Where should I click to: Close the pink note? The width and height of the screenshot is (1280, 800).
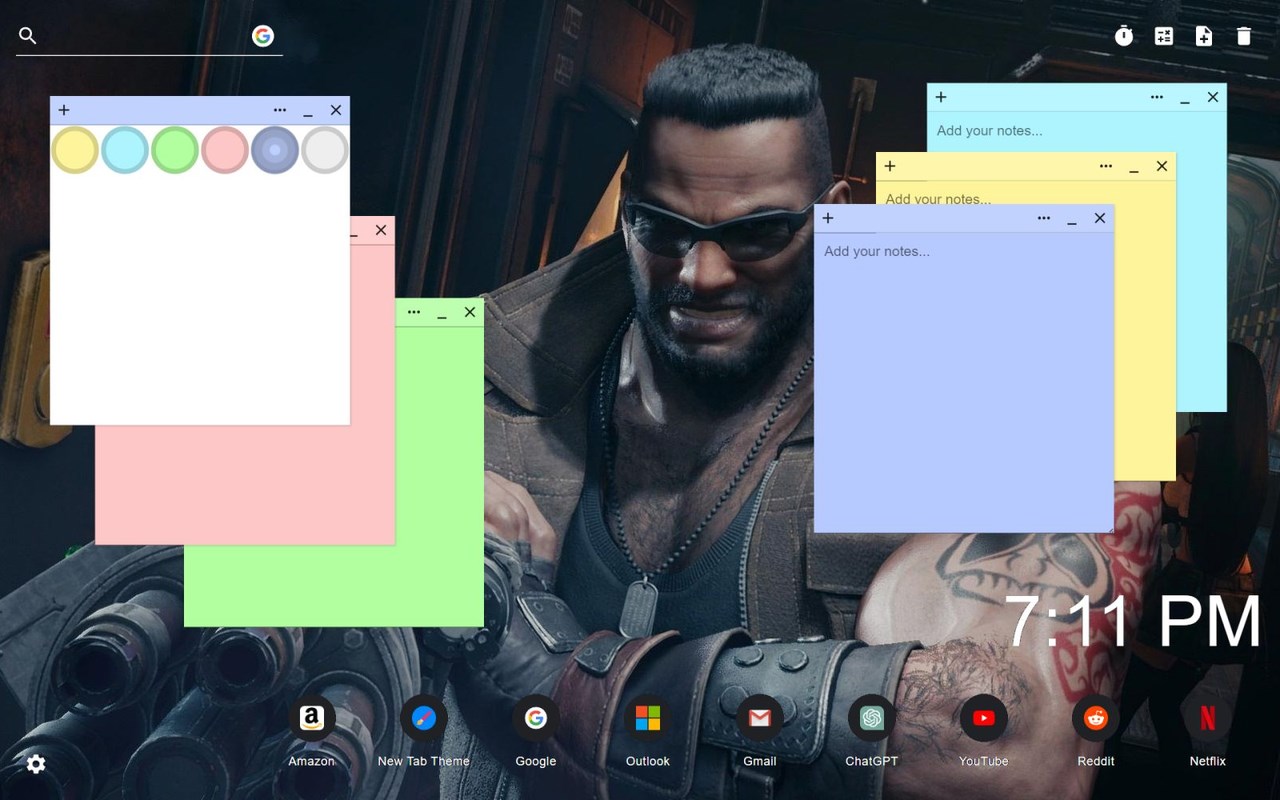pos(381,230)
